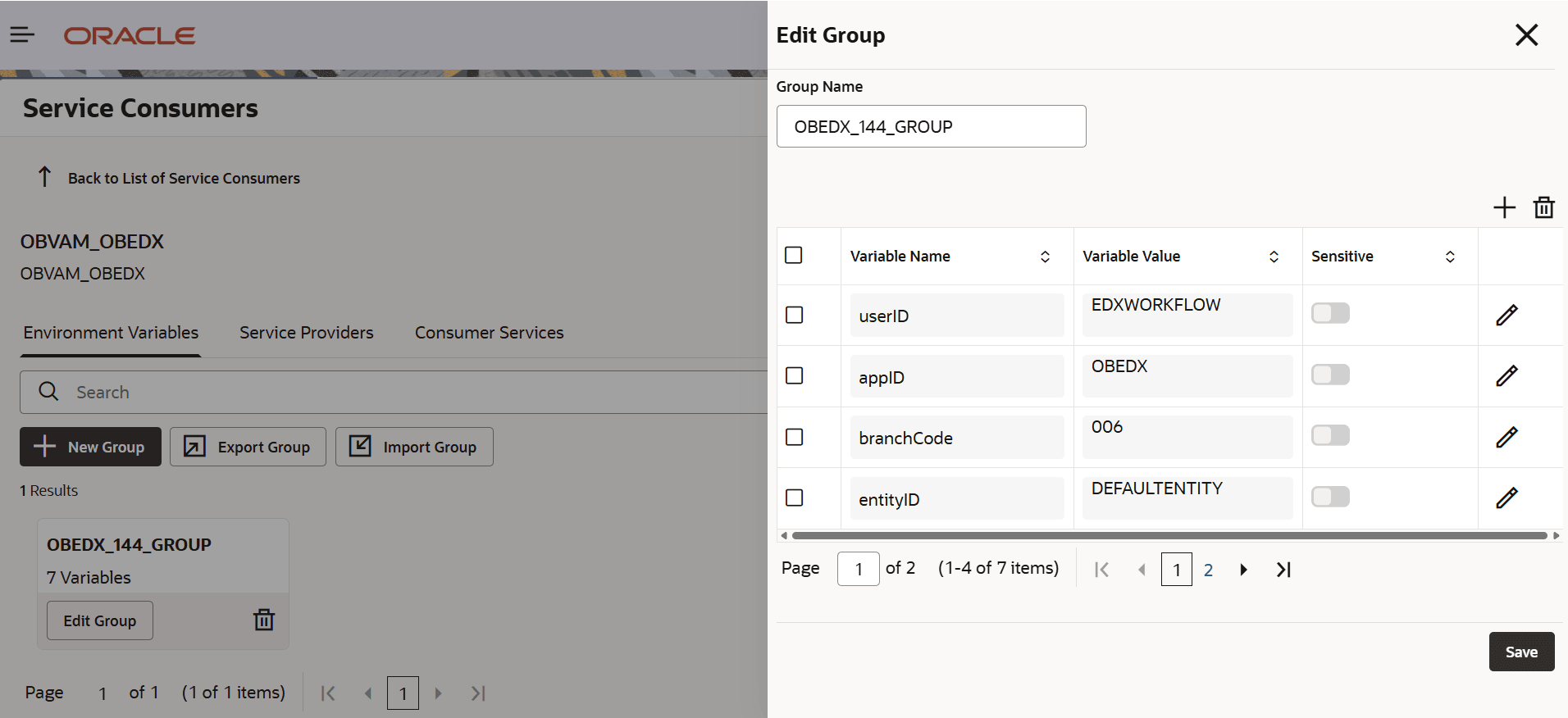Open page 2 of variables
Screen dimensions: 1568x718
tap(1208, 570)
